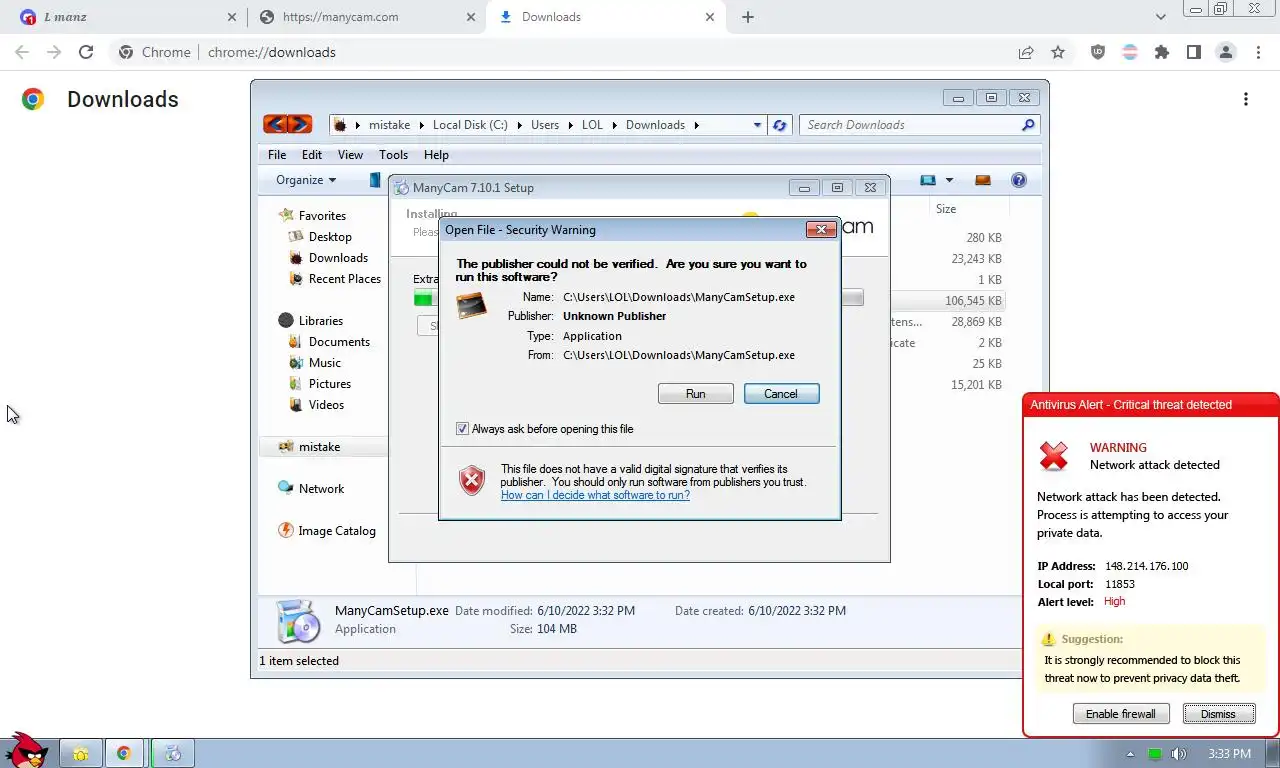Viewport: 1280px width, 768px height.
Task: Open the File menu in Explorer window
Action: (277, 155)
